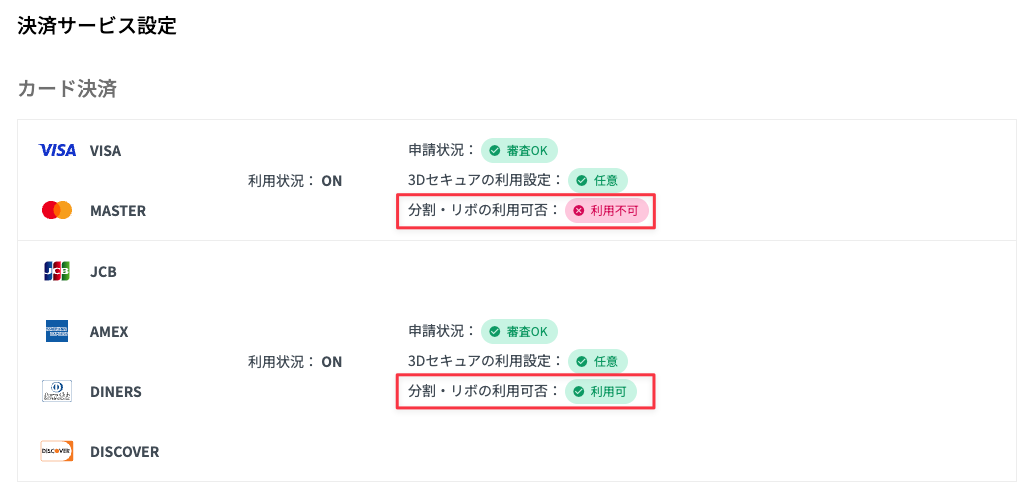Click the Diners Club logo icon
Screen dimensions: 1035x504
click(57, 392)
